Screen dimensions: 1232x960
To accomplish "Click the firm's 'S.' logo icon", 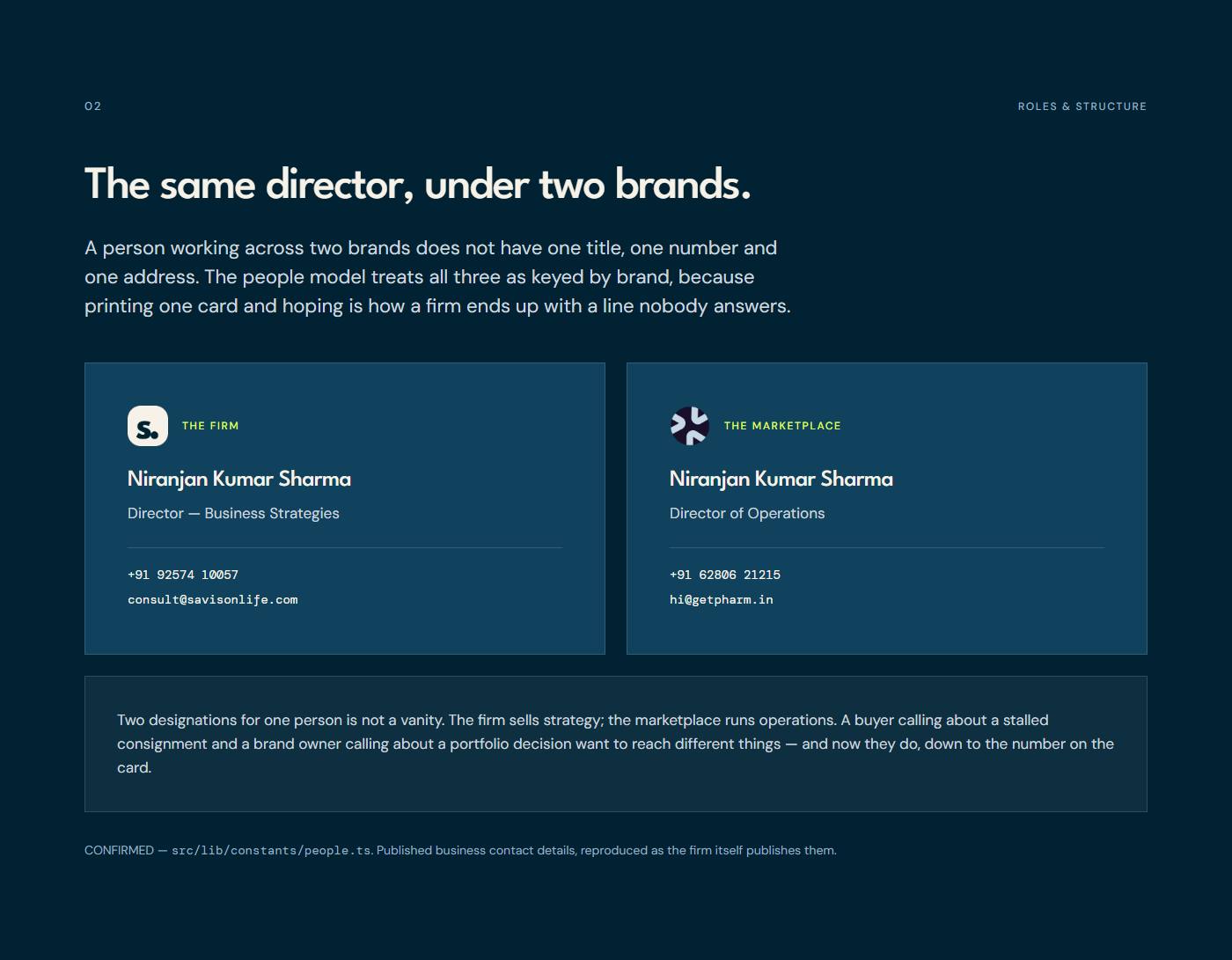I will coord(148,426).
